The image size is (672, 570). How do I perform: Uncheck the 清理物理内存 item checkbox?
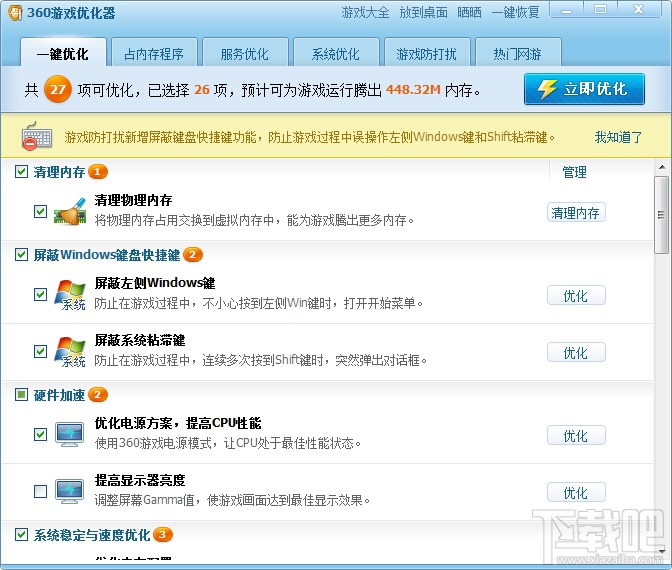pyautogui.click(x=41, y=211)
